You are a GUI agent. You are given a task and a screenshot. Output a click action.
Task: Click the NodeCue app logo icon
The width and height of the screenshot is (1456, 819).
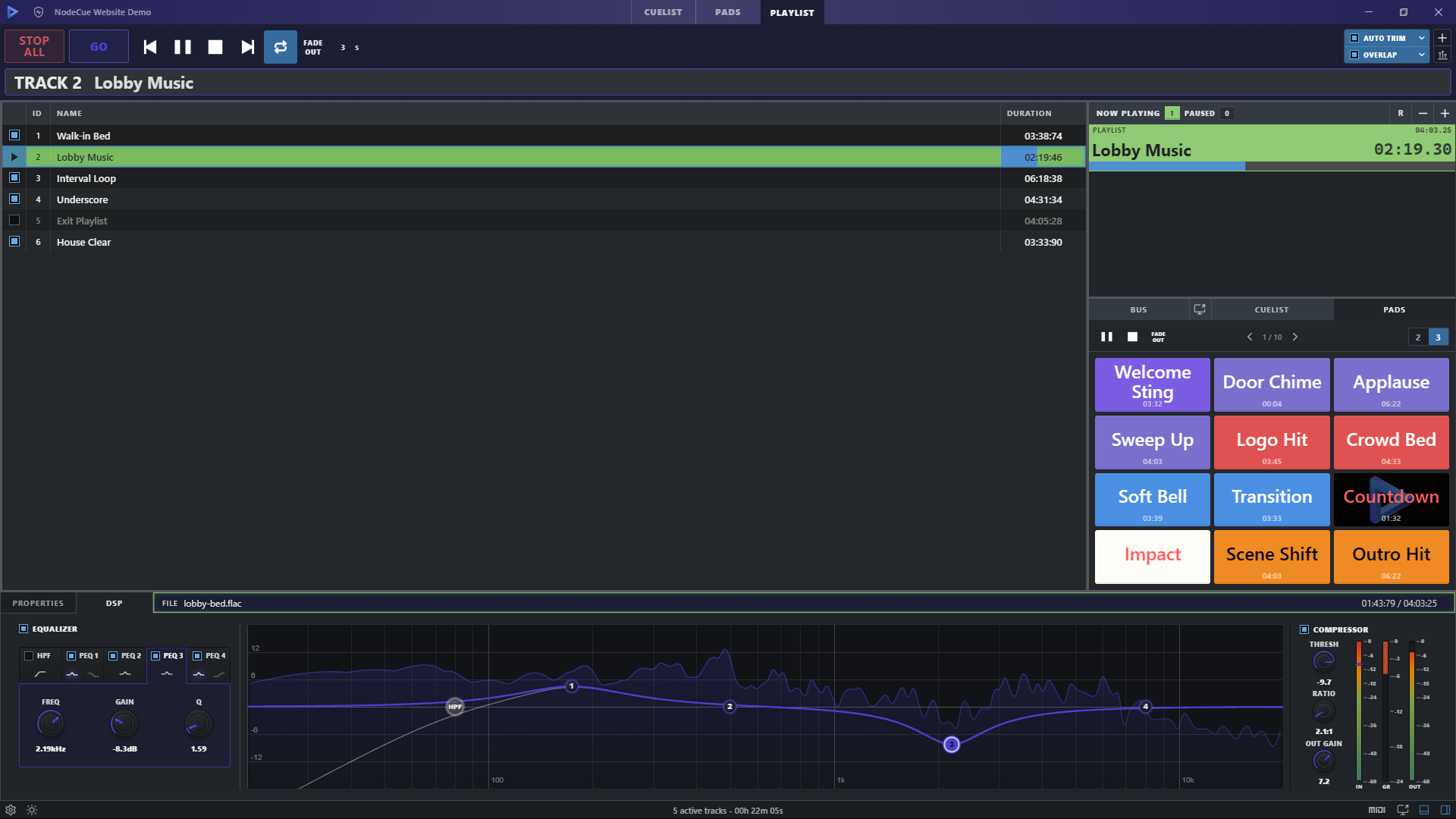pos(12,12)
